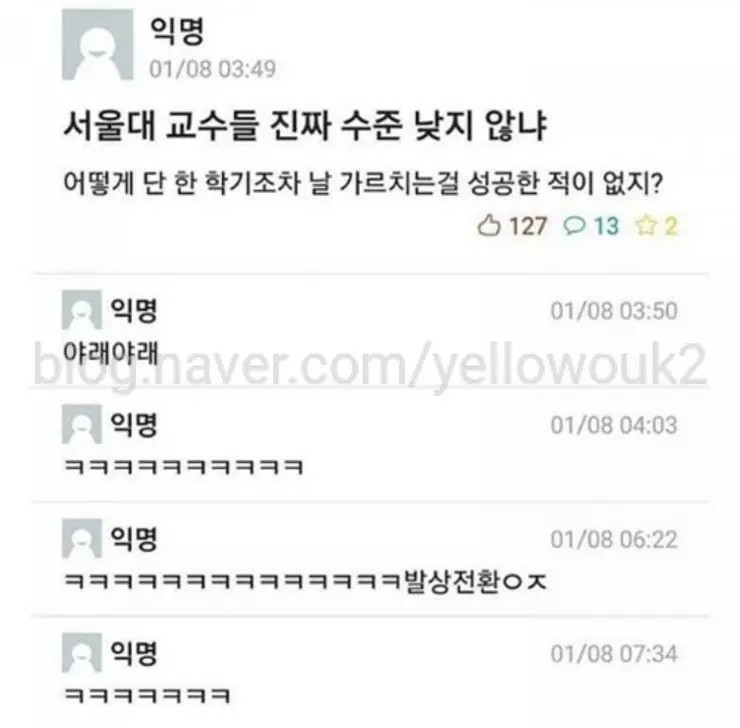The width and height of the screenshot is (740, 728).
Task: Click the 01/08 06:22 comment timestamp
Action: pyautogui.click(x=614, y=539)
